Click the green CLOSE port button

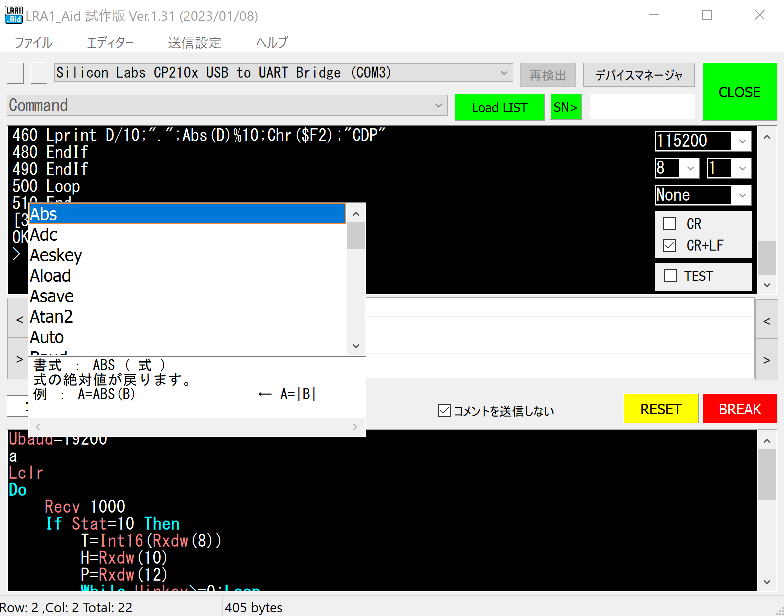[x=739, y=92]
